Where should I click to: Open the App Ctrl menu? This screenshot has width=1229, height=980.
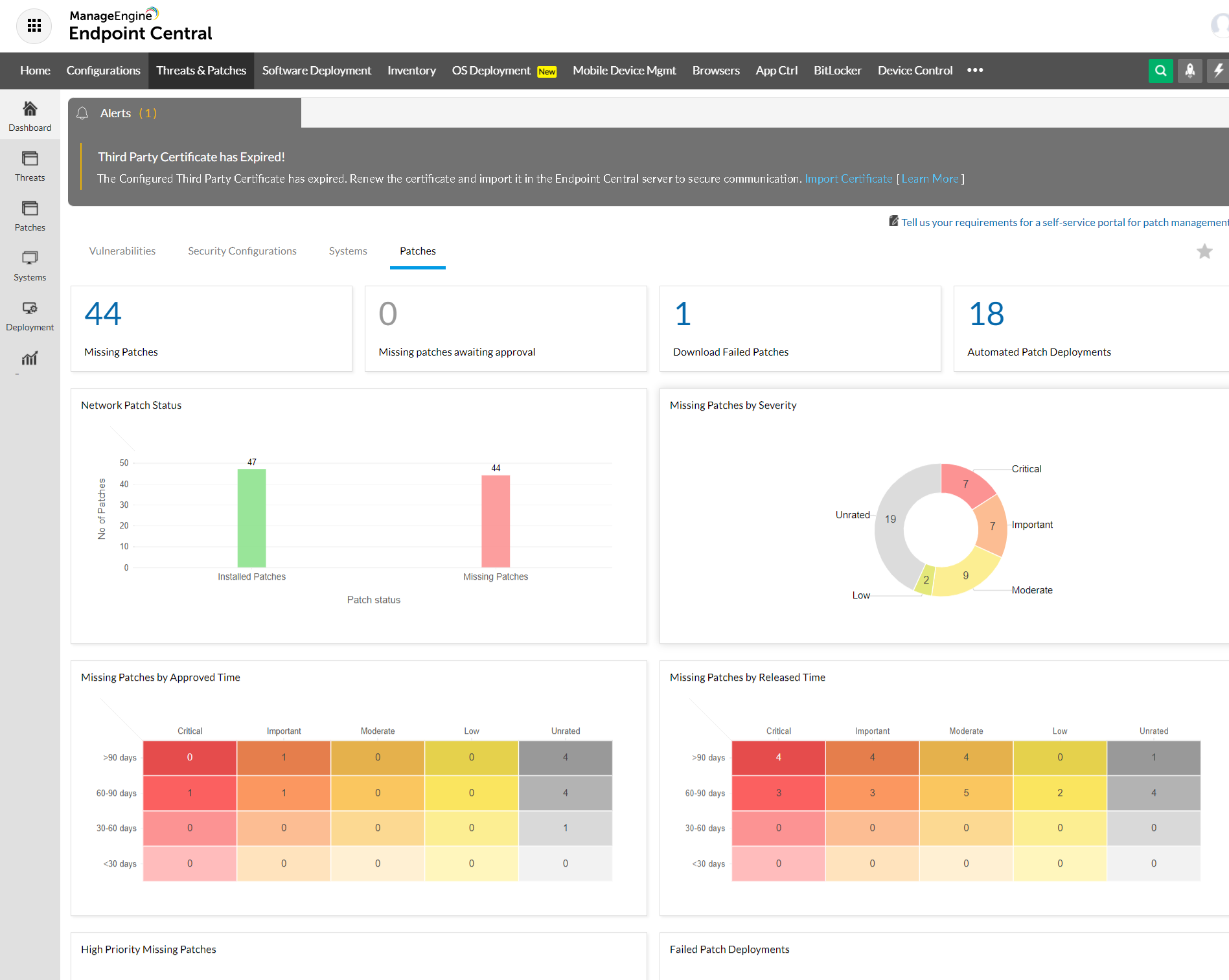point(776,71)
